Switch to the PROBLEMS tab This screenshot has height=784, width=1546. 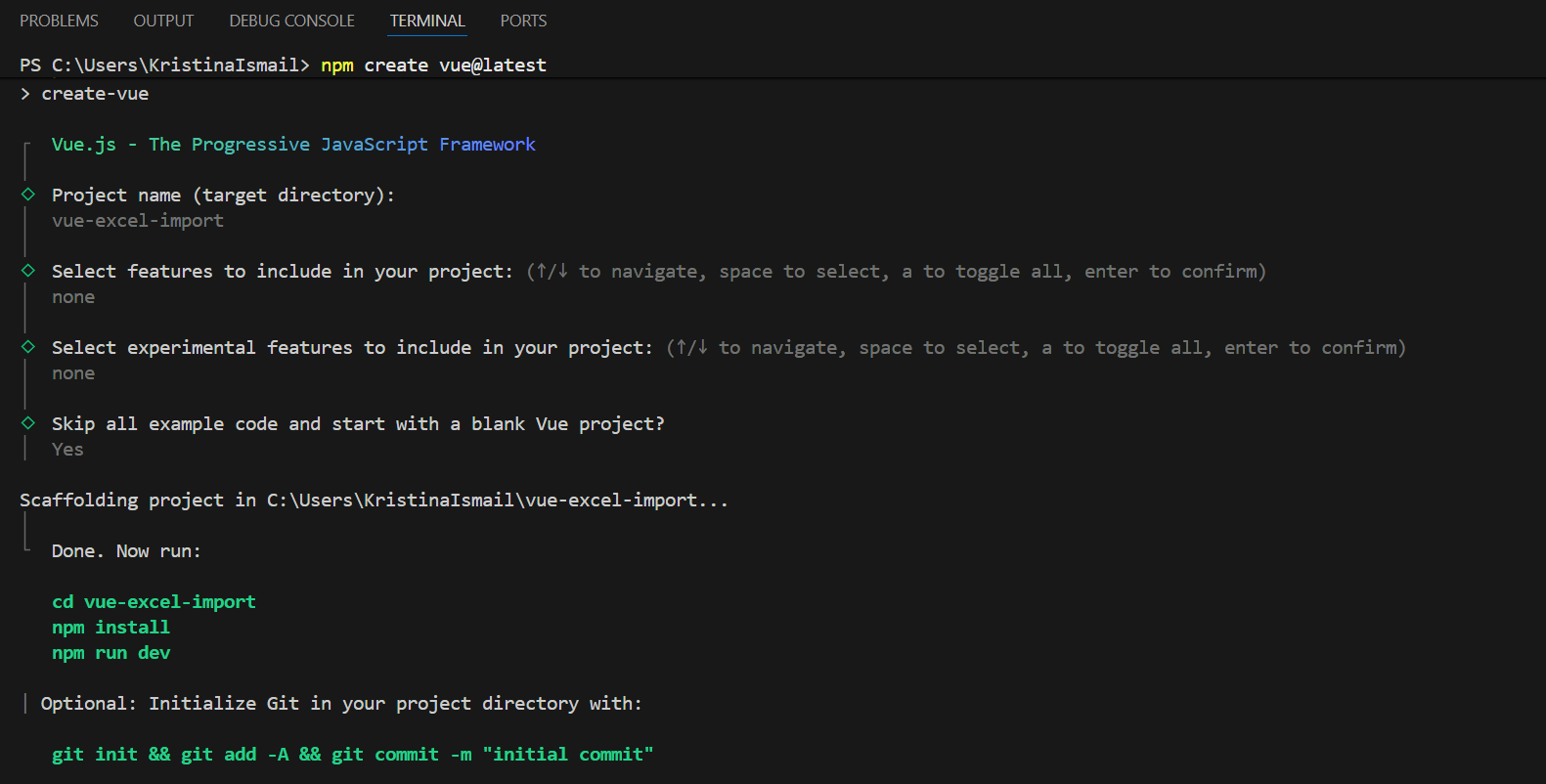(x=59, y=21)
